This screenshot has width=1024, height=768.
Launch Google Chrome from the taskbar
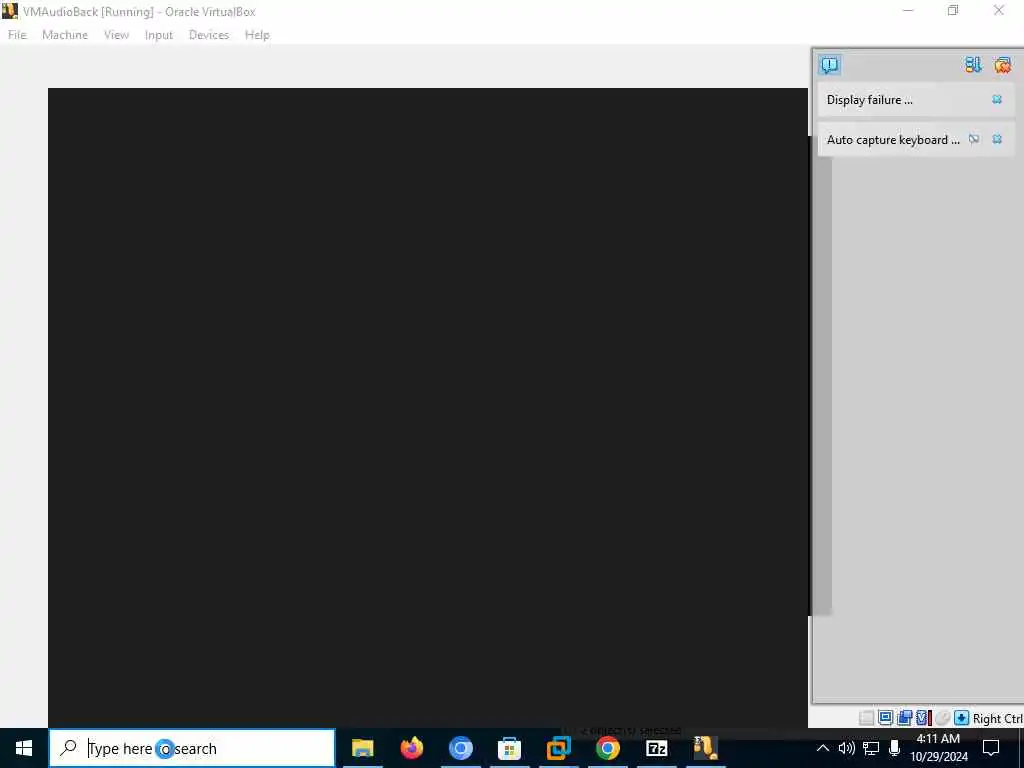click(x=607, y=748)
